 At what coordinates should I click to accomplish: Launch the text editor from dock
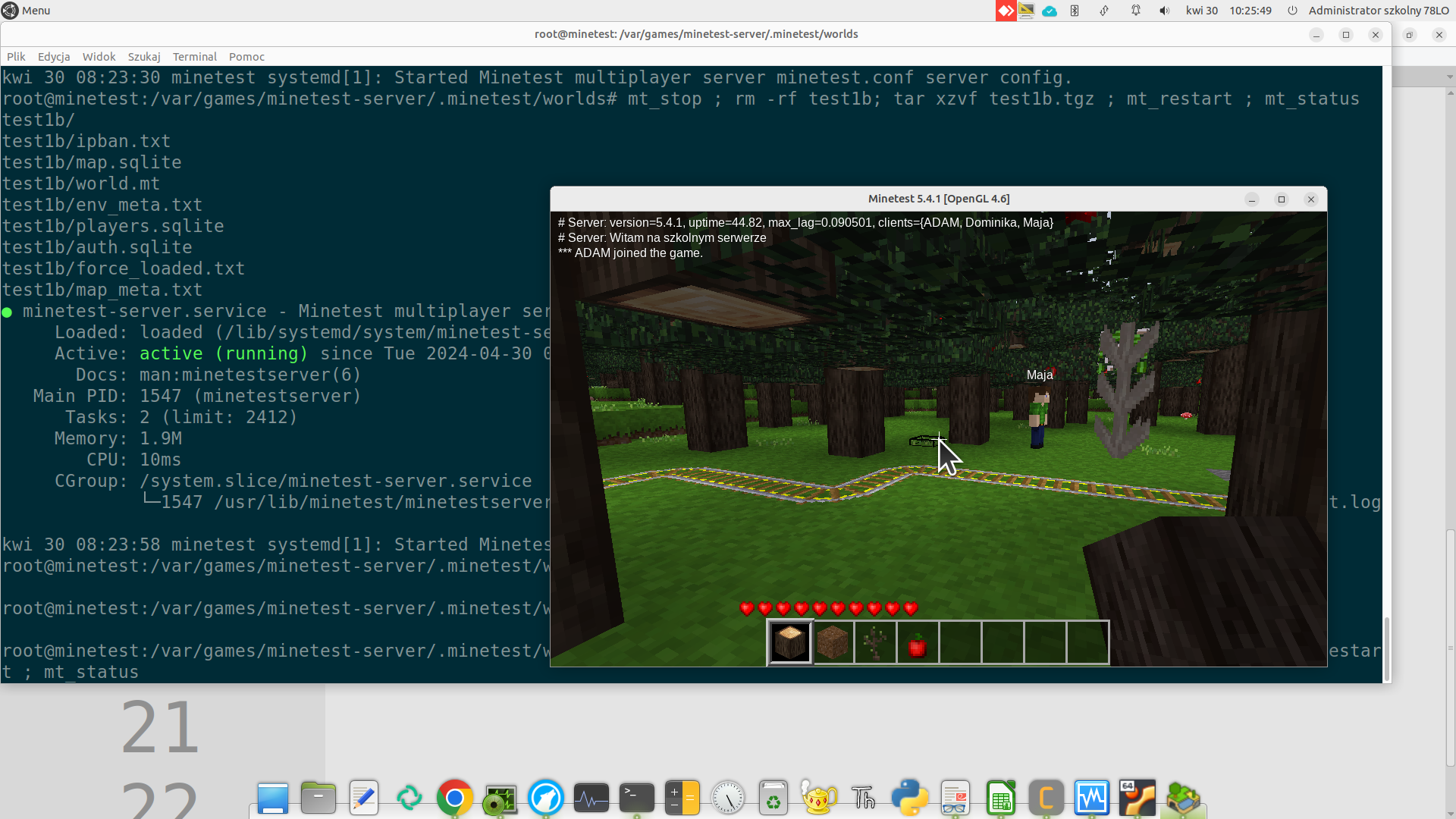click(364, 798)
